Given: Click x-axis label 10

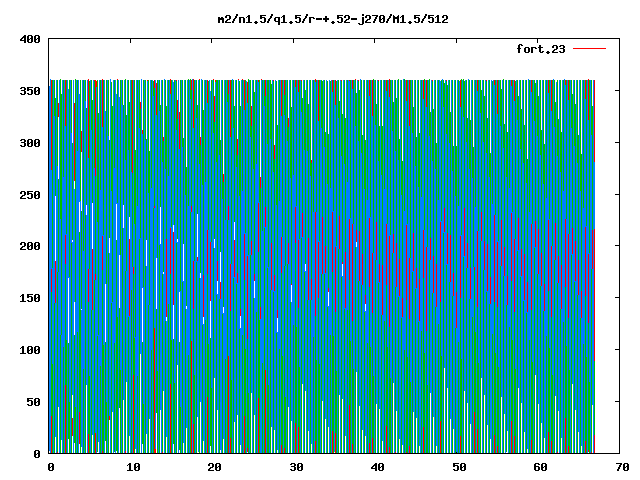Looking at the screenshot, I should click(x=133, y=467).
